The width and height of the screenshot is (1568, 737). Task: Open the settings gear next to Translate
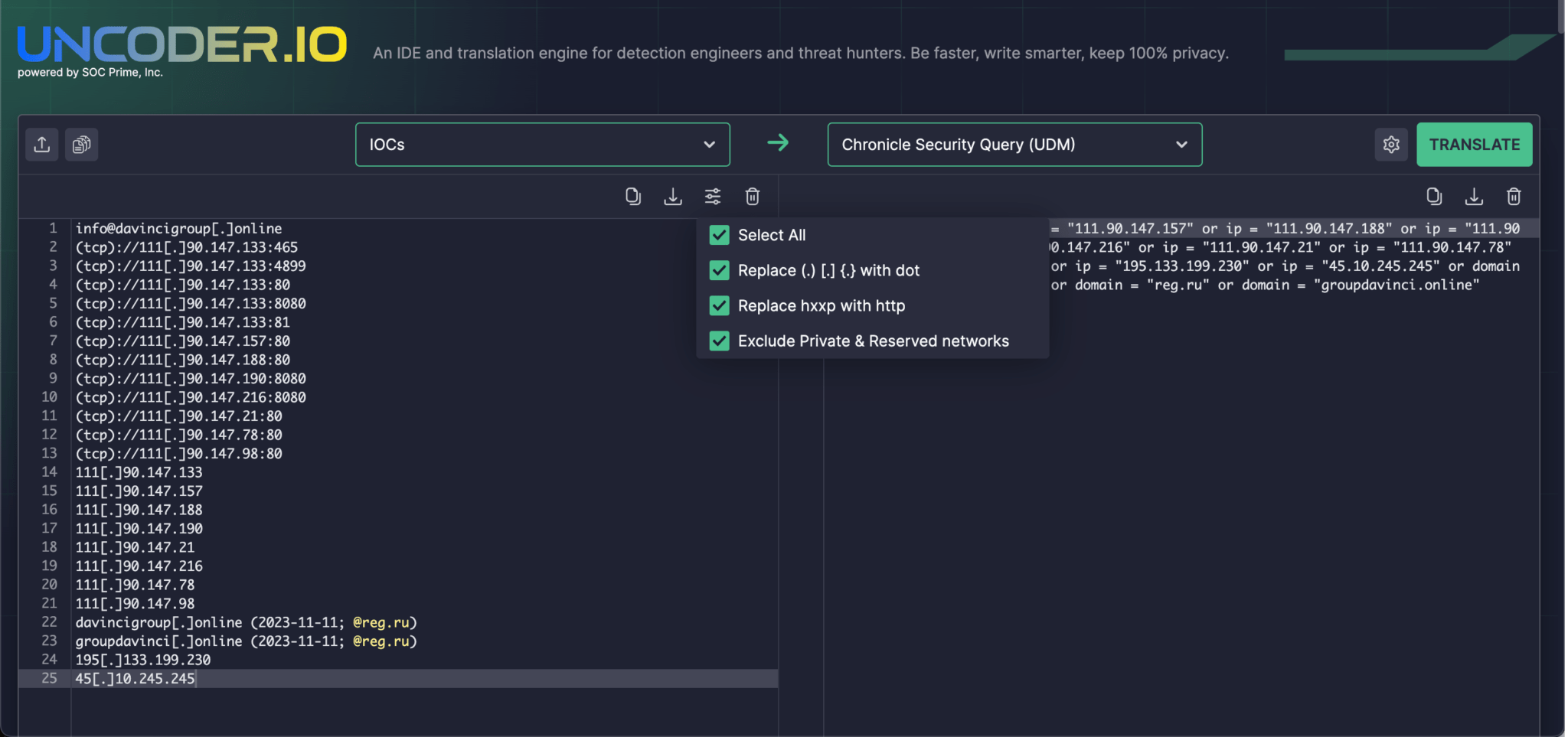pyautogui.click(x=1391, y=145)
